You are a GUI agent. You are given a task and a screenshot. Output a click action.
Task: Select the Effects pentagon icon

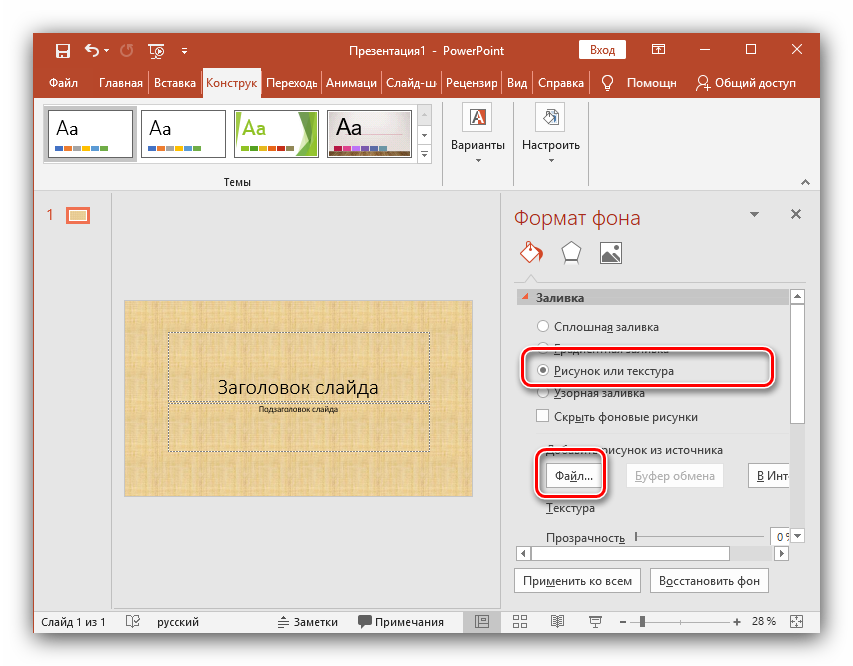[x=571, y=253]
